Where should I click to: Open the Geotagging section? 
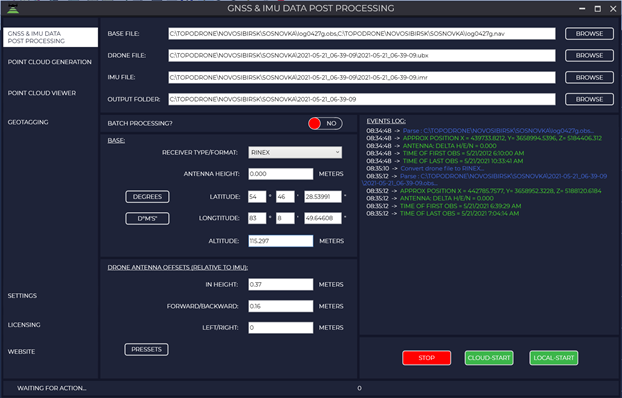point(28,122)
